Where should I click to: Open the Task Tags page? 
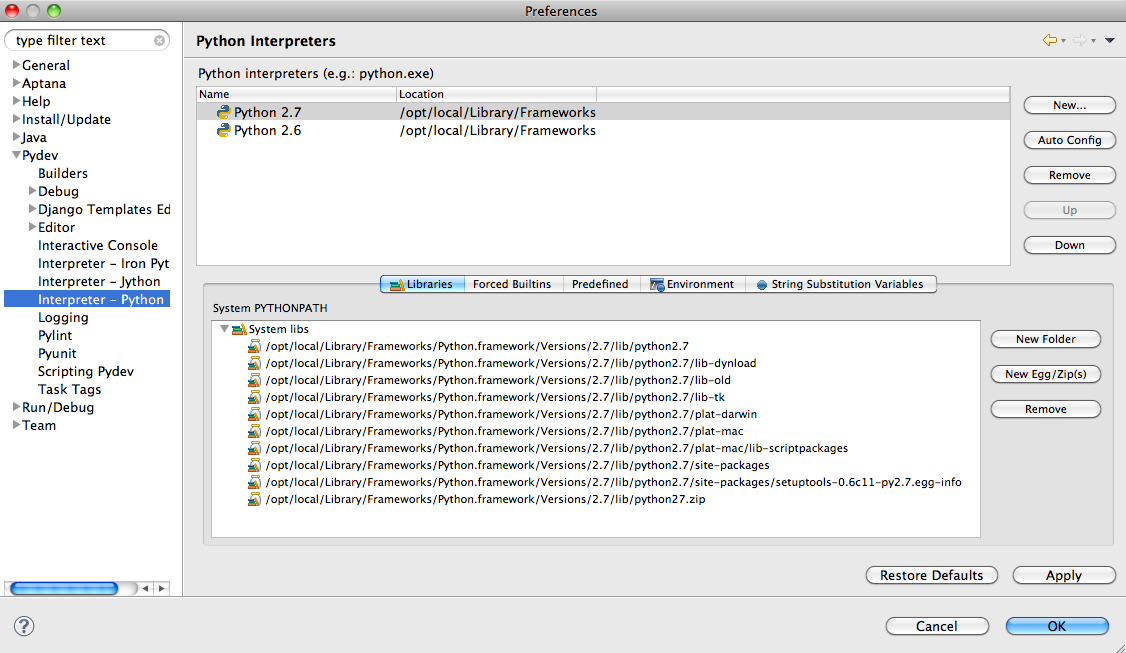(x=69, y=389)
